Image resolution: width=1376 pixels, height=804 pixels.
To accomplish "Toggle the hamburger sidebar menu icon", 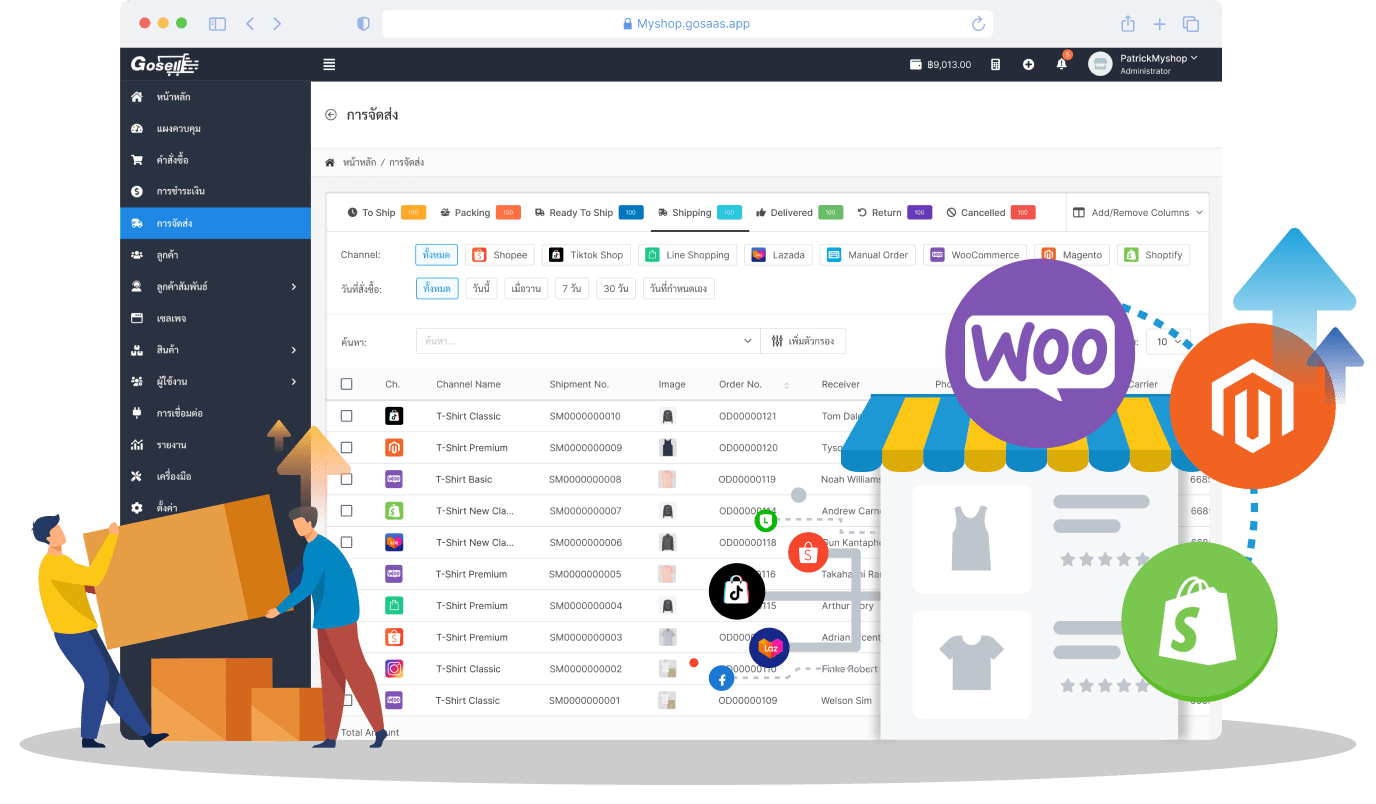I will pyautogui.click(x=329, y=64).
